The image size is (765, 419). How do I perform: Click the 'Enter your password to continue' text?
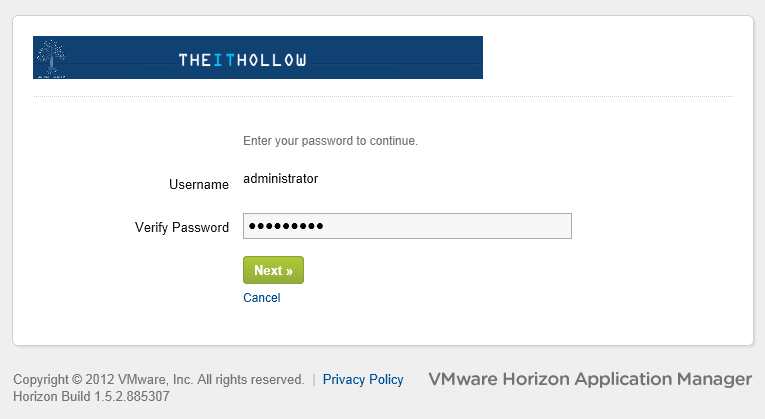pos(330,141)
